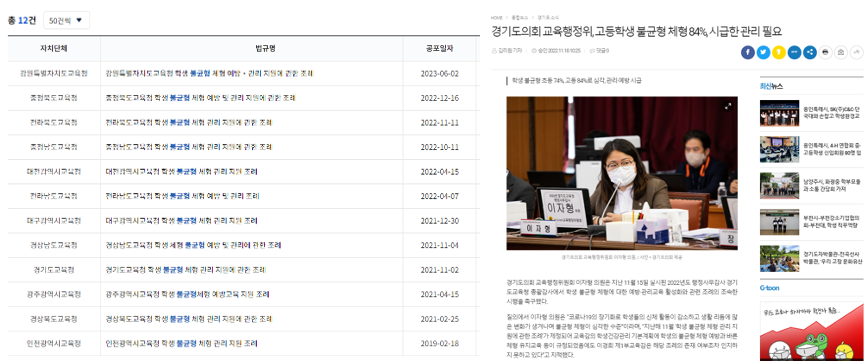This screenshot has width=868, height=361.
Task: Click the 공포일자 column header
Action: click(440, 49)
